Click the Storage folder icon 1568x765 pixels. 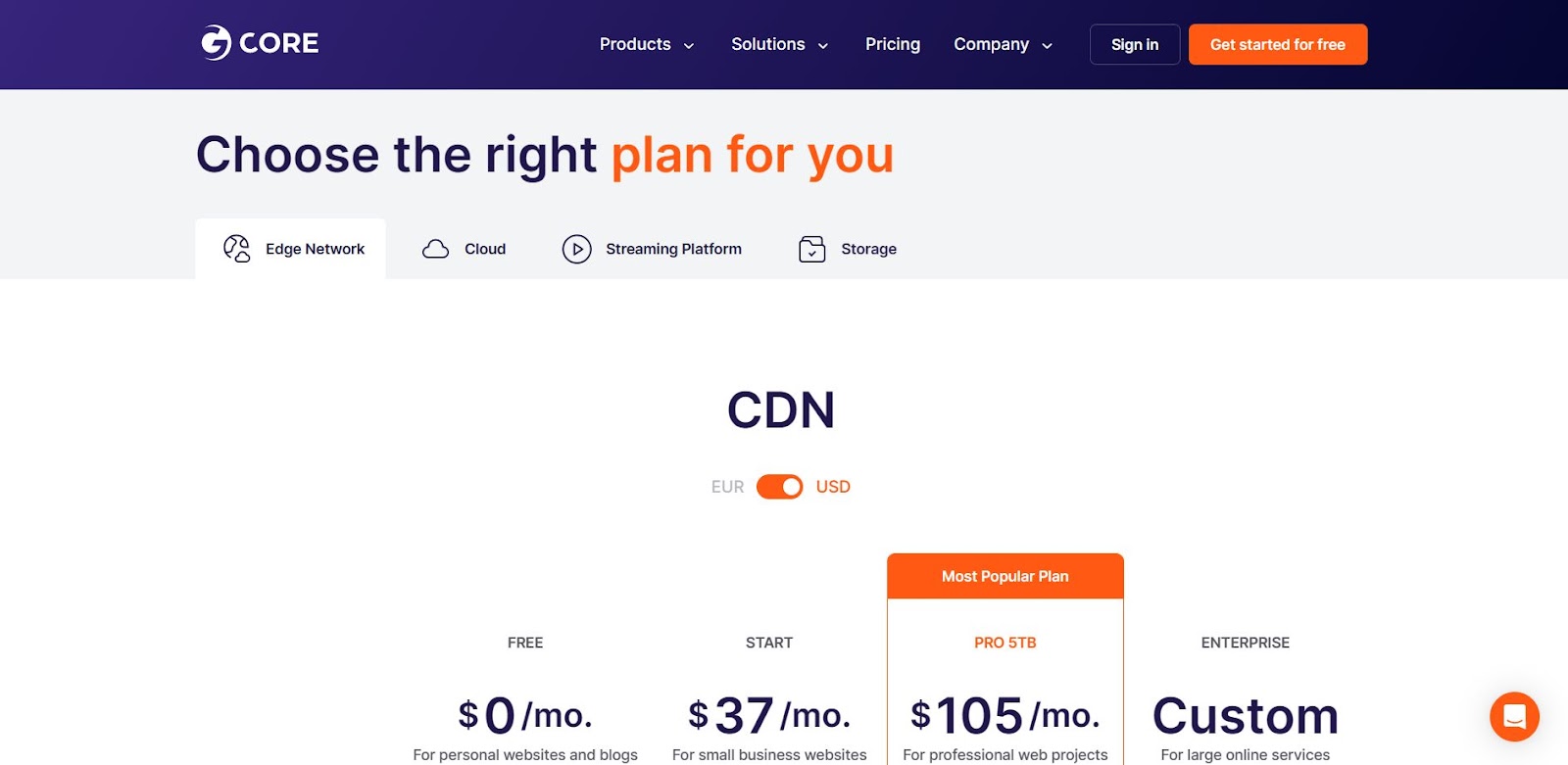click(x=812, y=249)
